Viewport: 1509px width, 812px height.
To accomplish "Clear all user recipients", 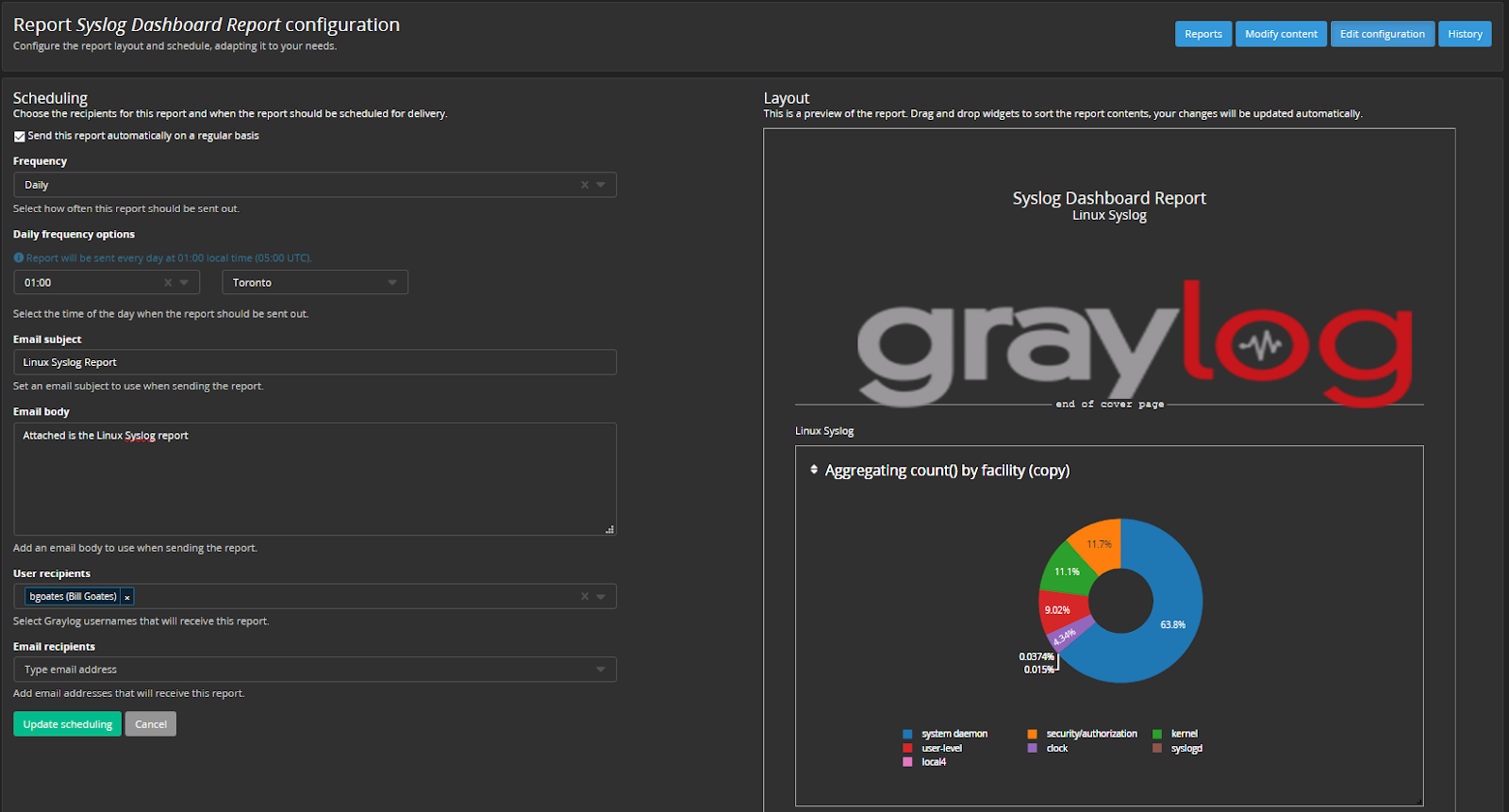I will tap(585, 596).
